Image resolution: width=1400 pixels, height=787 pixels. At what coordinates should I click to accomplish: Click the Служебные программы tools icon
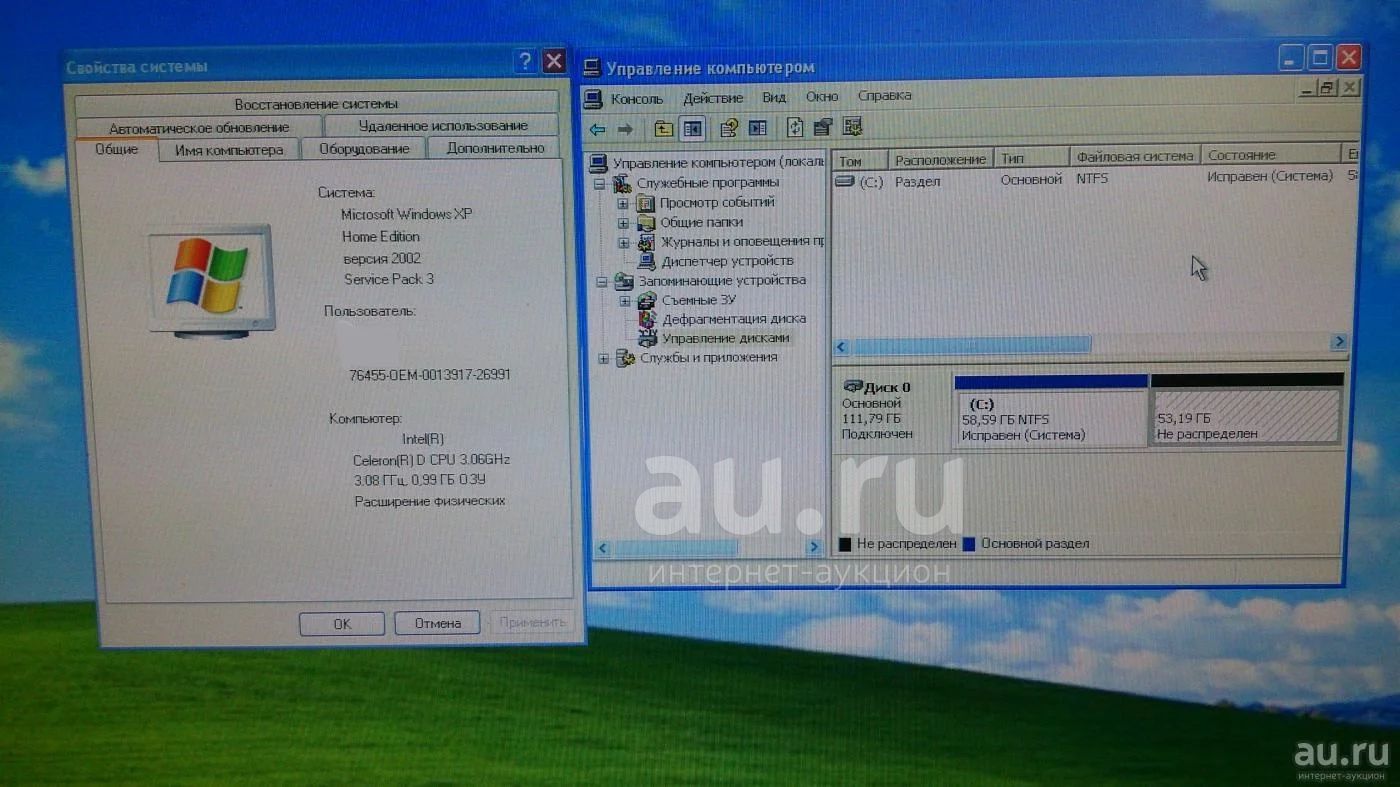click(622, 183)
